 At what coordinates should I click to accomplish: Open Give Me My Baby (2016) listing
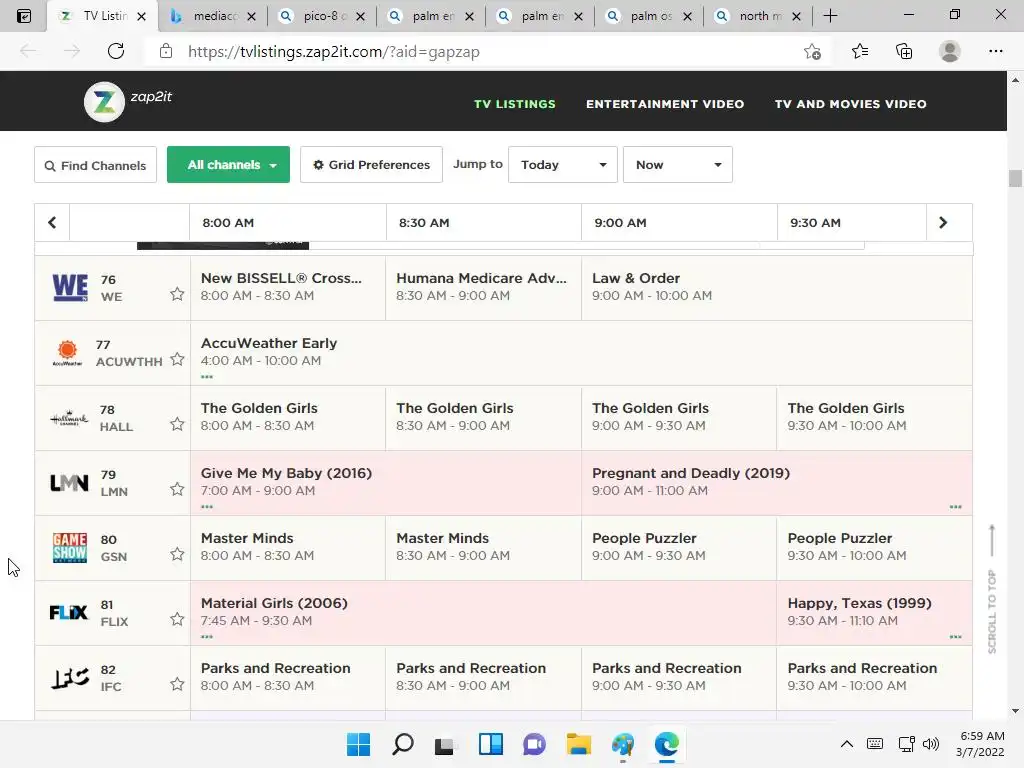386,483
